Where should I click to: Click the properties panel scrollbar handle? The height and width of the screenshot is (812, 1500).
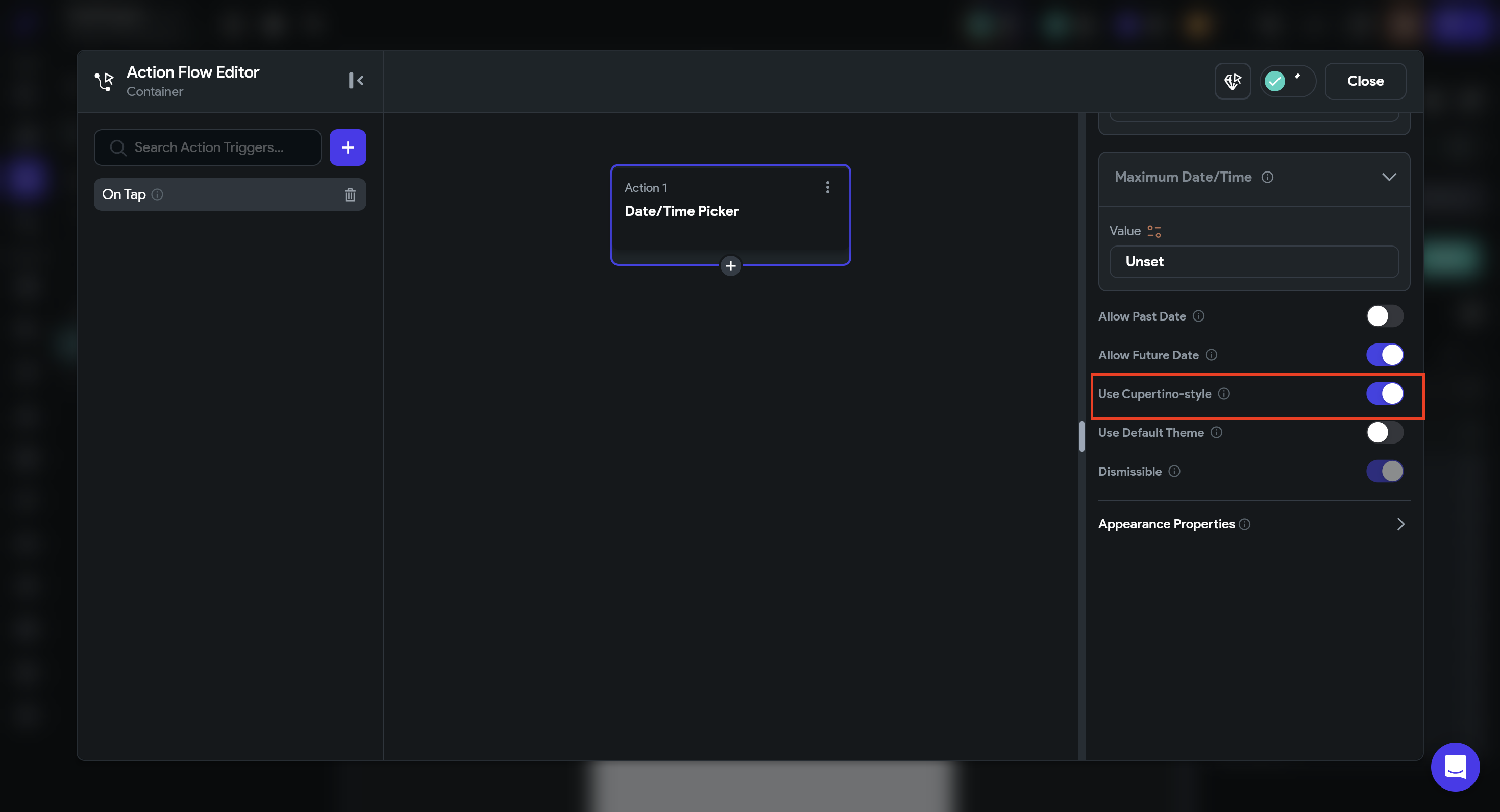1081,436
